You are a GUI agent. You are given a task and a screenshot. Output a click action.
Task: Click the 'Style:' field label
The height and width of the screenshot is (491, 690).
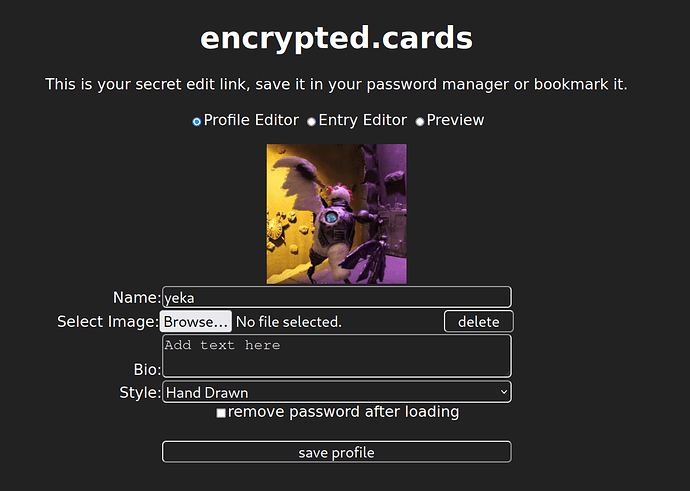(140, 392)
